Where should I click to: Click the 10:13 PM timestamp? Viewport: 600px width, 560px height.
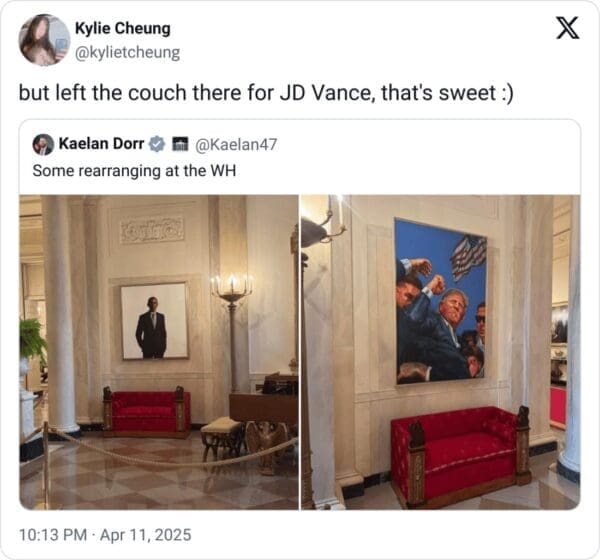(x=53, y=535)
